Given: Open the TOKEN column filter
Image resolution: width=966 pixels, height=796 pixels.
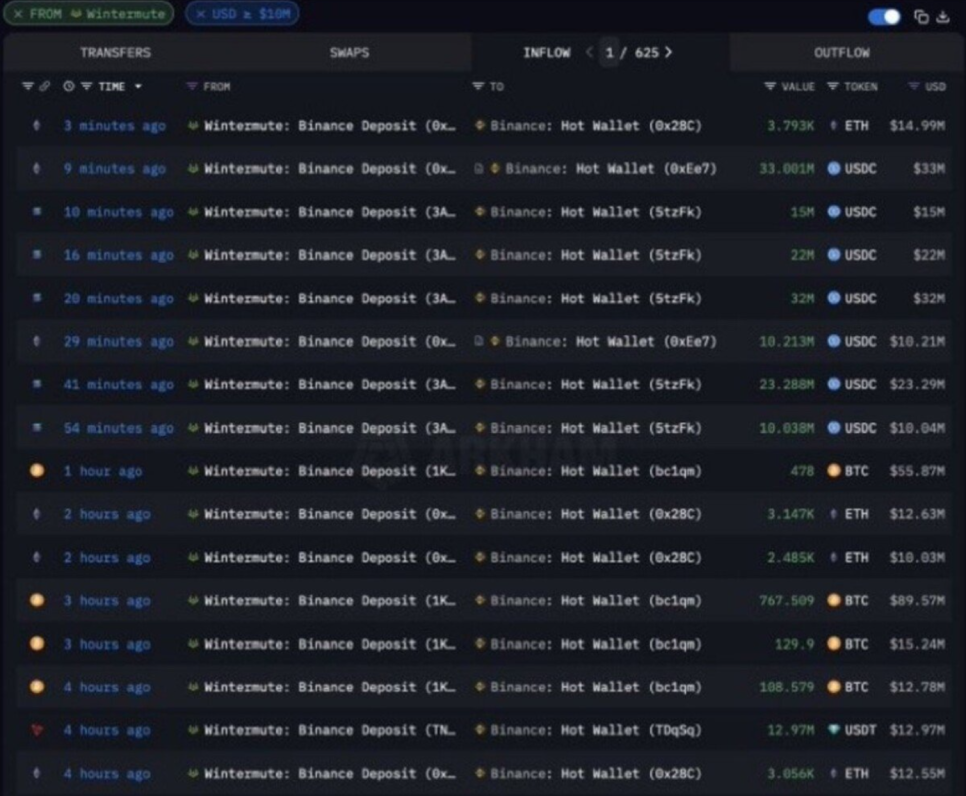Looking at the screenshot, I should coord(832,86).
